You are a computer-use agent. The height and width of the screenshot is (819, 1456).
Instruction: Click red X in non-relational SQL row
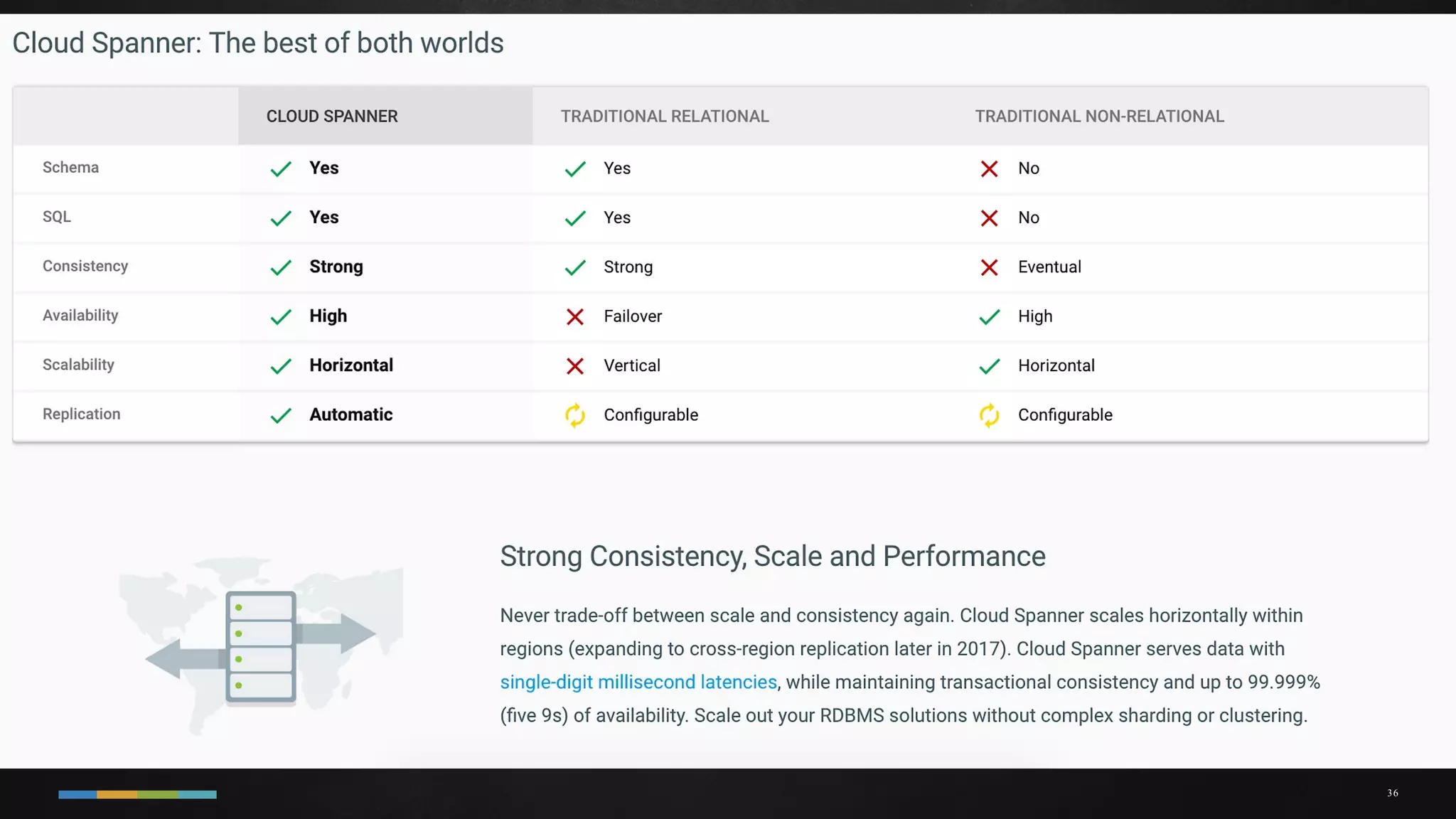pos(989,218)
